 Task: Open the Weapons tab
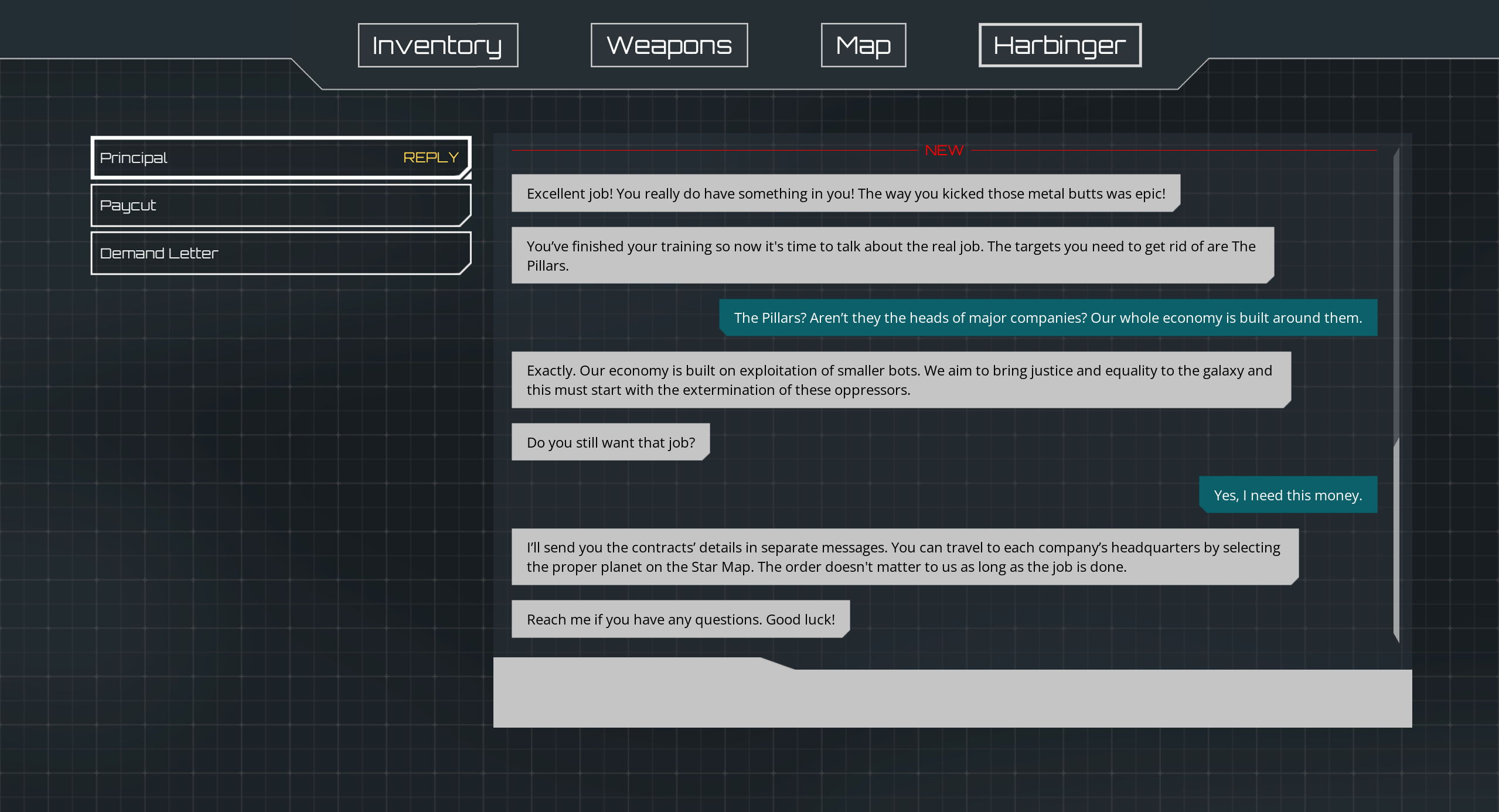(668, 45)
